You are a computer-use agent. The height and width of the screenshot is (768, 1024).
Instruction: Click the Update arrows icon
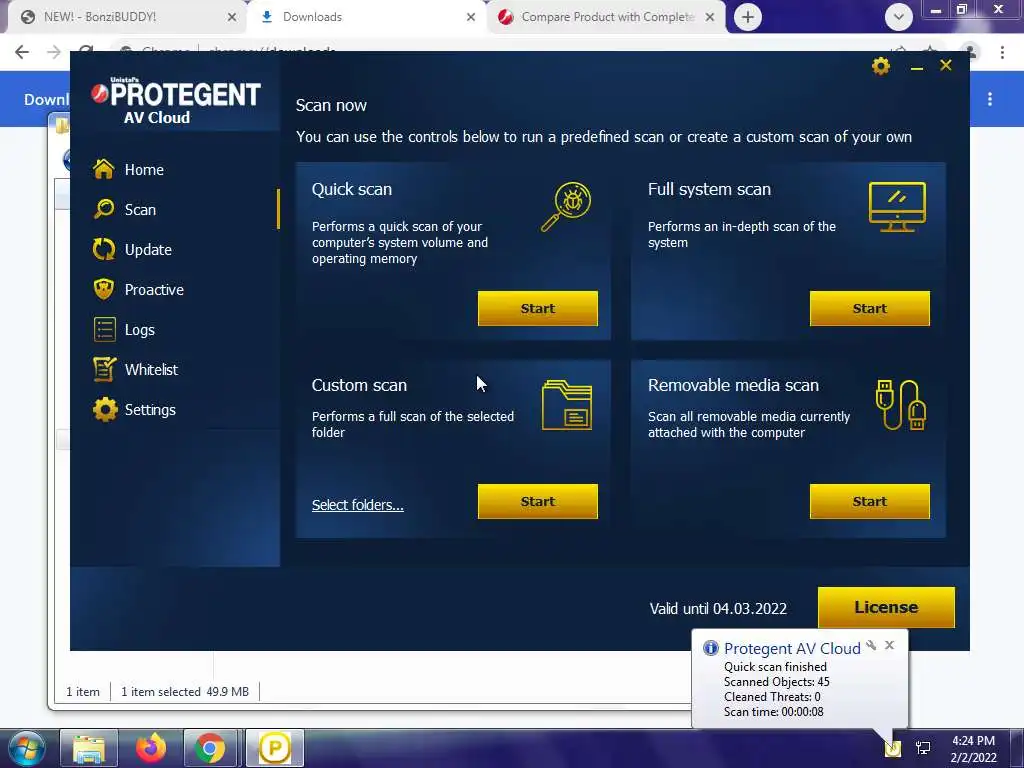pyautogui.click(x=104, y=249)
